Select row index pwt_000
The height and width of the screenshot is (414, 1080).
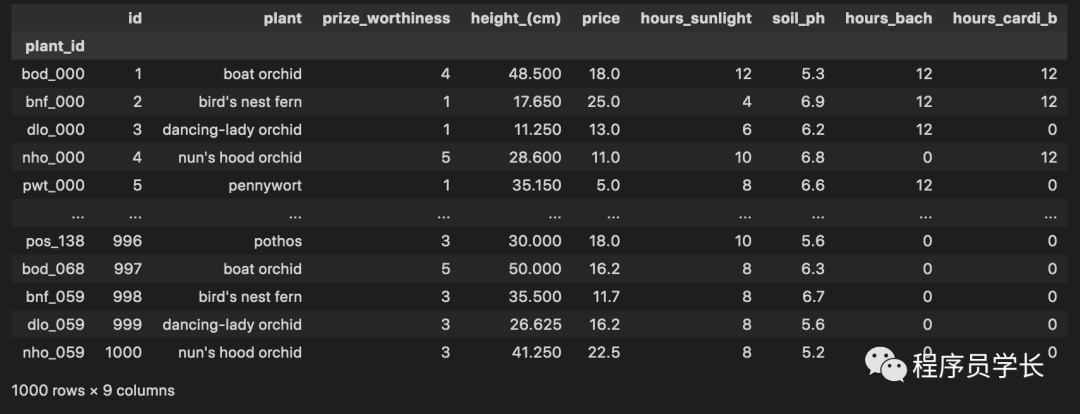tap(53, 185)
